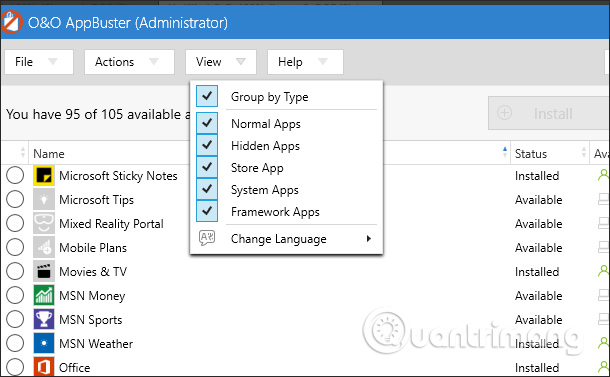Image resolution: width=610 pixels, height=377 pixels.
Task: Choose Normal Apps menu entry
Action: click(x=286, y=123)
